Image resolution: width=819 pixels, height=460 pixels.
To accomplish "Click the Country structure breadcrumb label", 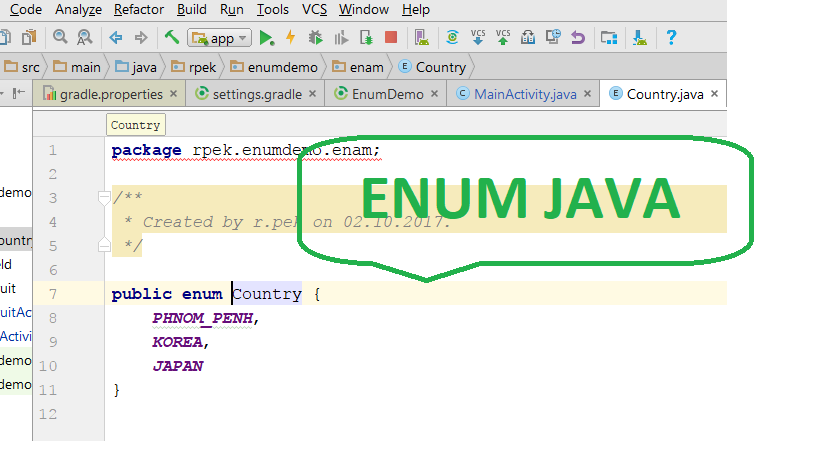I will [x=136, y=125].
